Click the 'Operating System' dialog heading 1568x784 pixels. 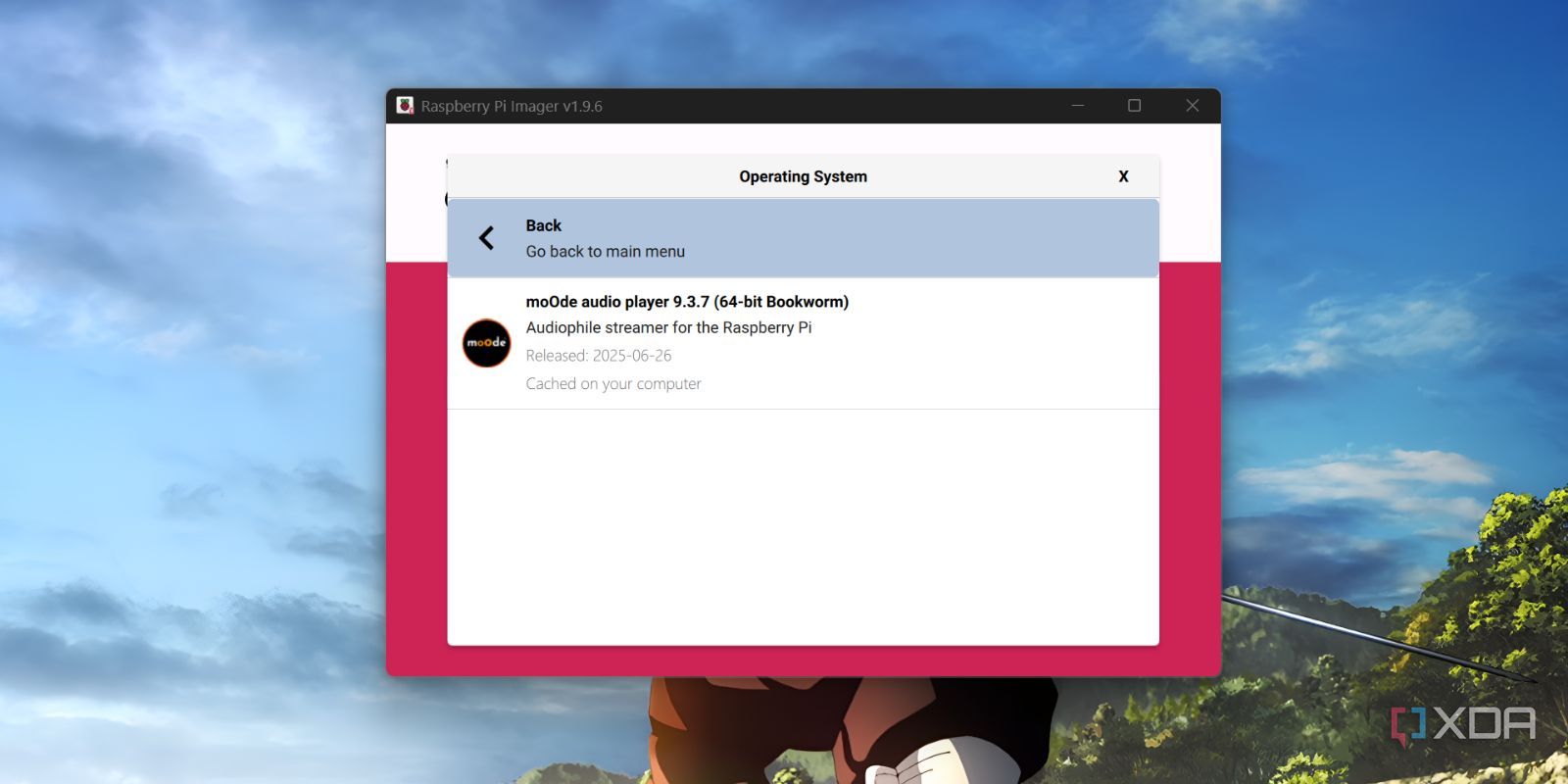click(803, 176)
